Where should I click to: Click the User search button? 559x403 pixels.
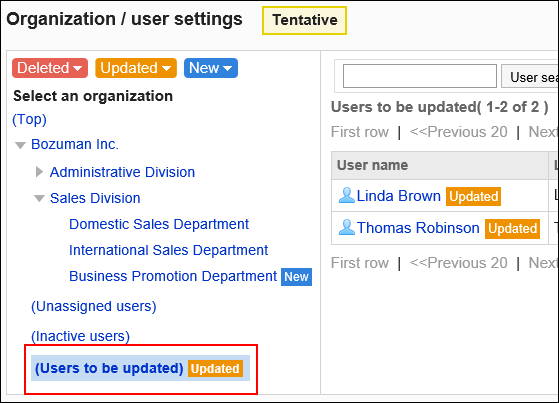coord(530,76)
